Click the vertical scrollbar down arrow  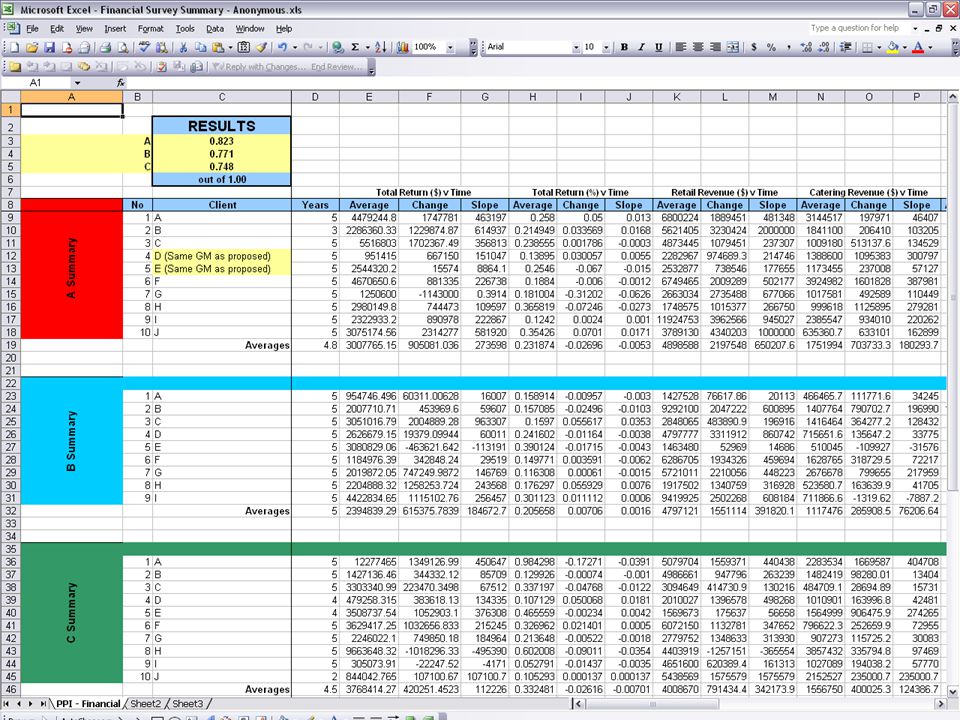click(x=952, y=692)
